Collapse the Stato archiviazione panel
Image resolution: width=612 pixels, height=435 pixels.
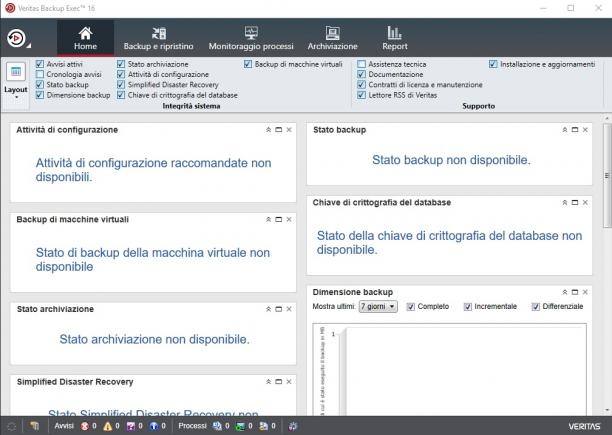[x=269, y=309]
